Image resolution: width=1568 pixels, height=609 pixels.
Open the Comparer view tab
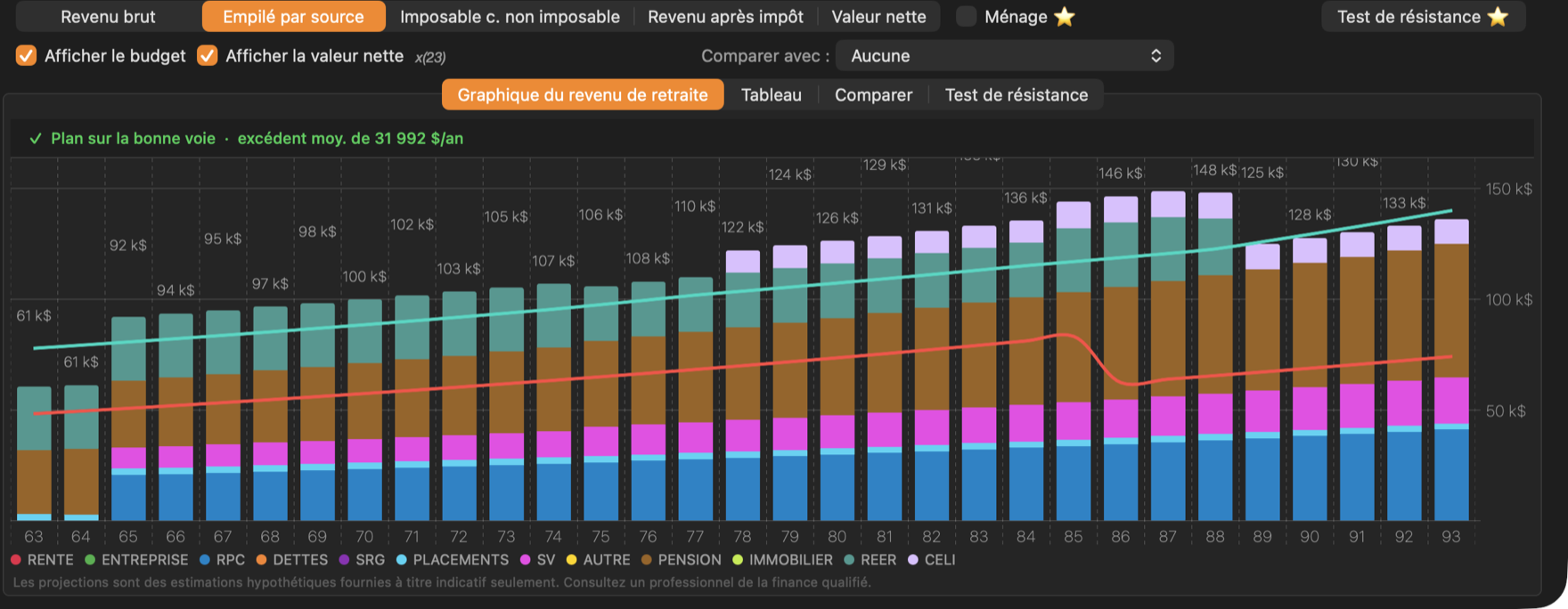point(873,95)
